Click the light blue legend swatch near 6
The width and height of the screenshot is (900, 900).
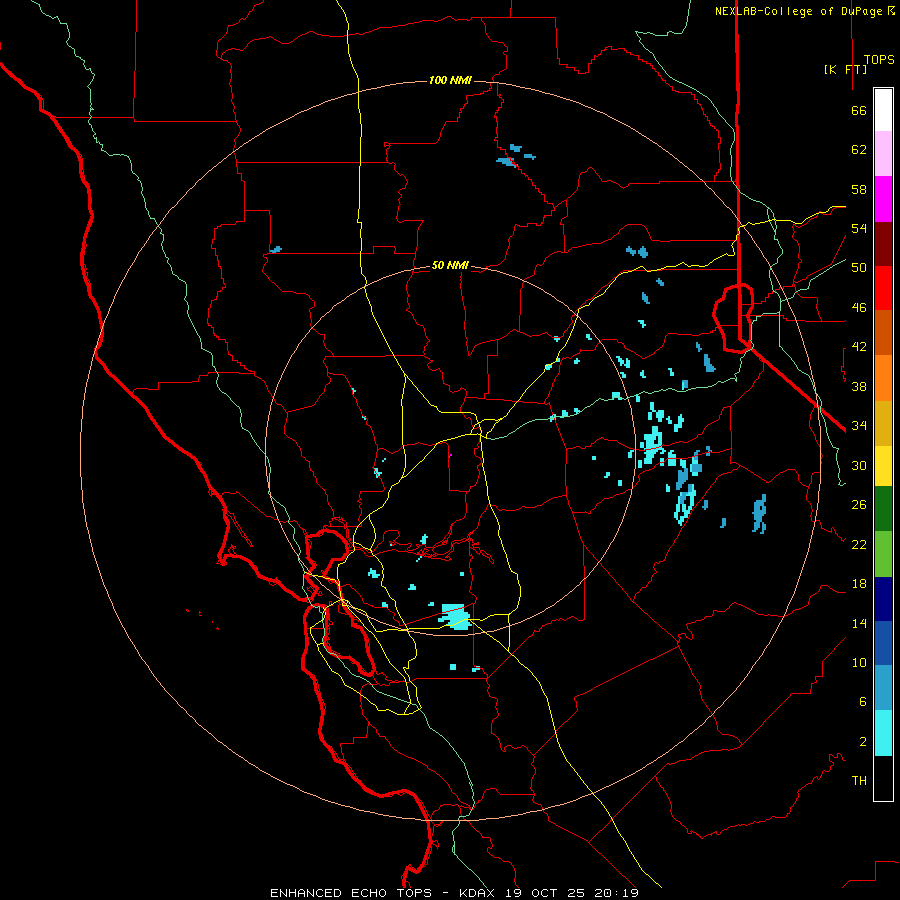pos(883,688)
